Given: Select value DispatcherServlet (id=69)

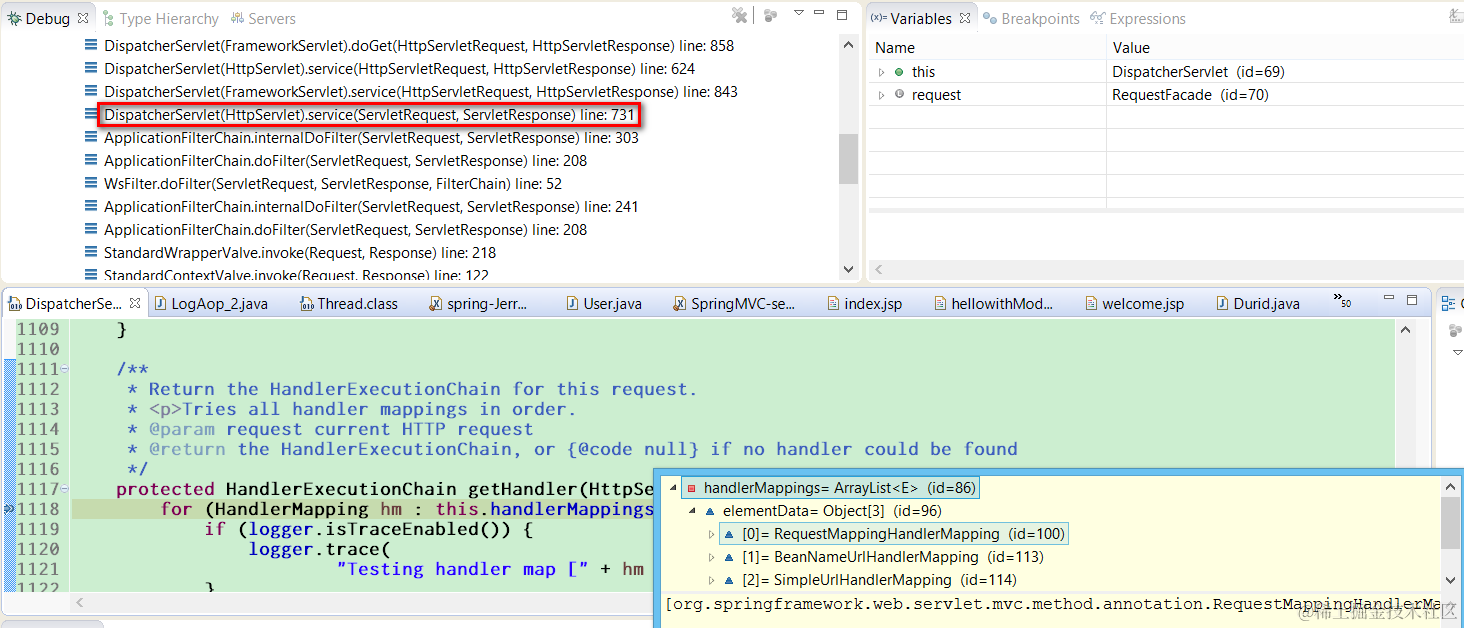Looking at the screenshot, I should click(1198, 72).
